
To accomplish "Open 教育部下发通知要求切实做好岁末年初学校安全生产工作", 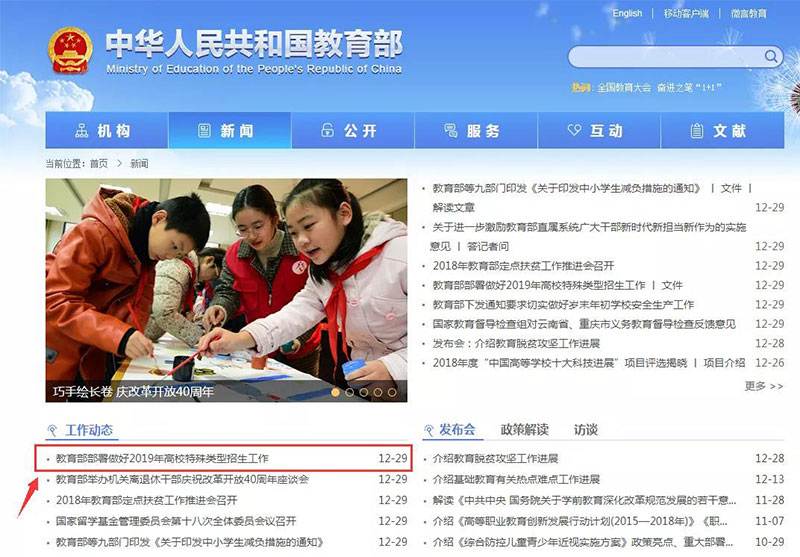I will [x=563, y=305].
